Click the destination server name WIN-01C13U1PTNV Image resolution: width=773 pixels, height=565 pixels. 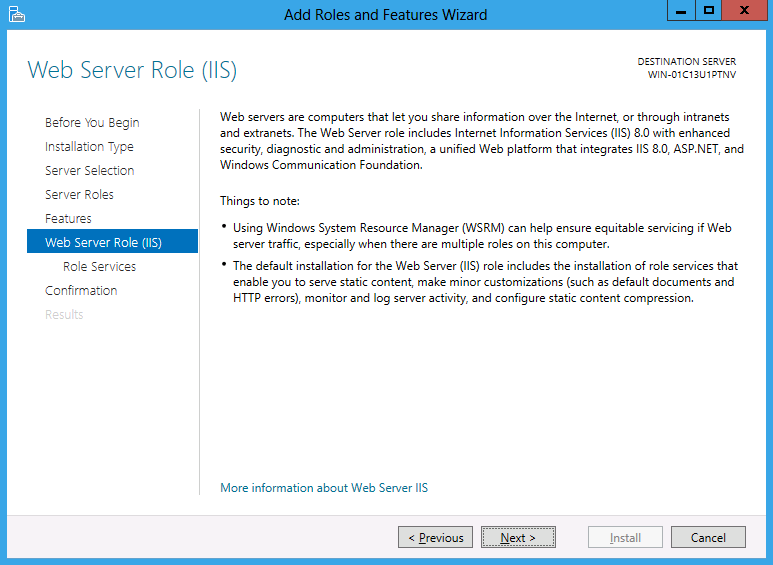[x=692, y=75]
